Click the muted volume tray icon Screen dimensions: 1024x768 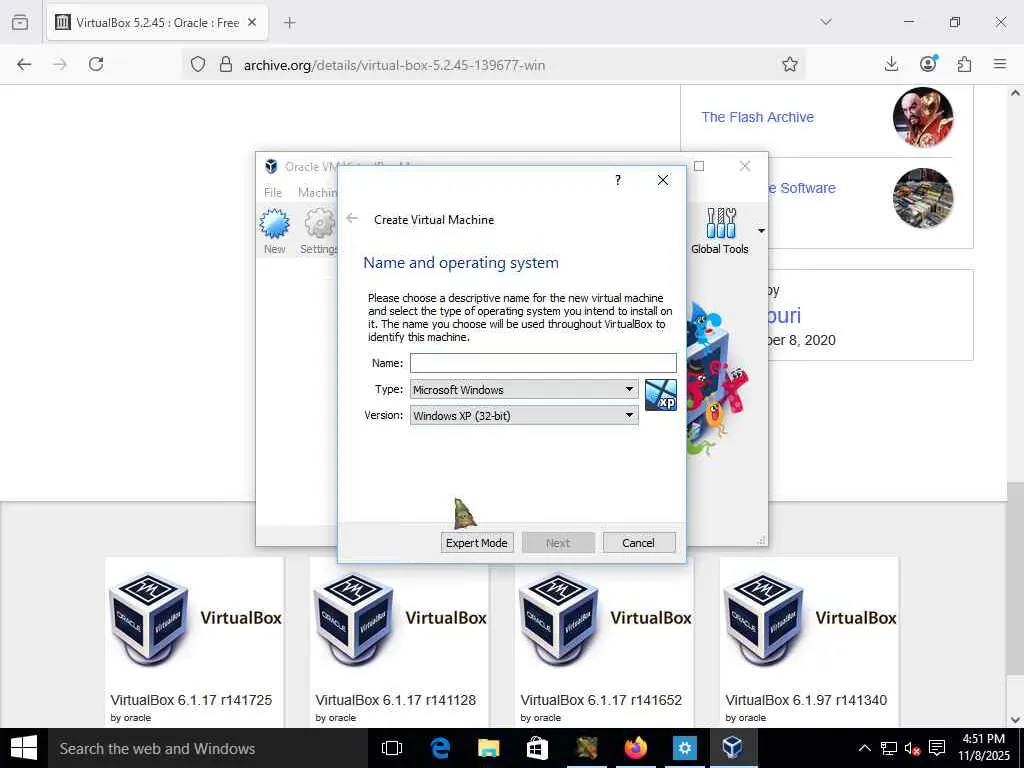point(912,748)
